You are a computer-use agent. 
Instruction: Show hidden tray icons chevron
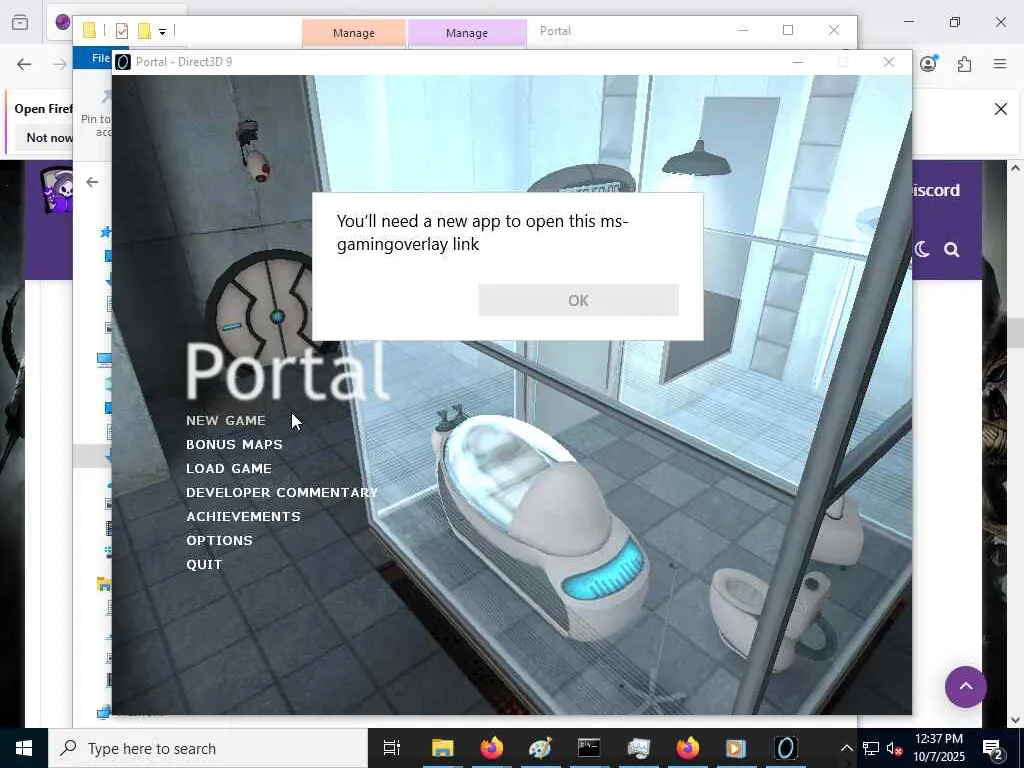[x=846, y=748]
